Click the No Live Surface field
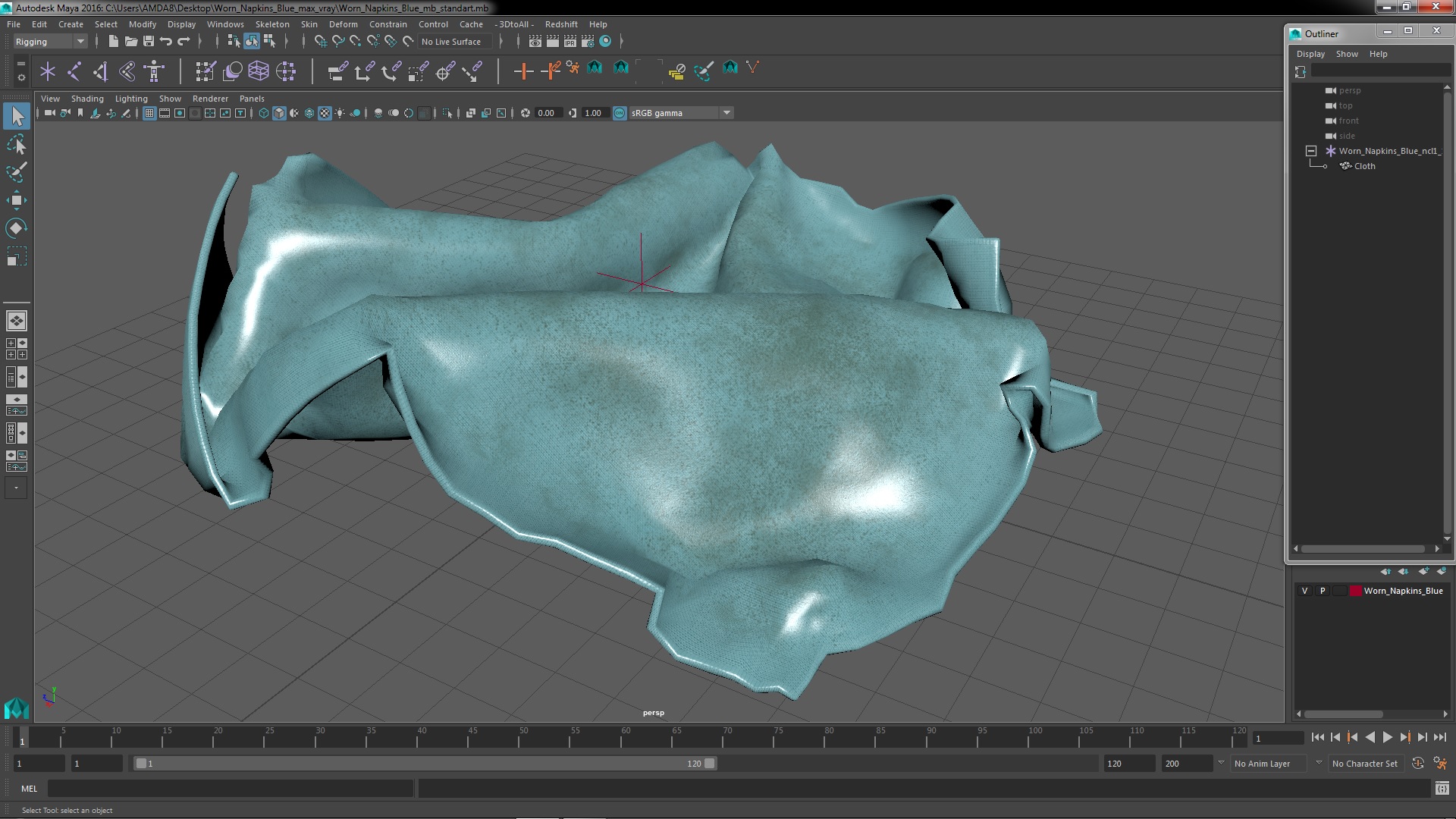Screen dimensions: 1456x819 tap(454, 42)
